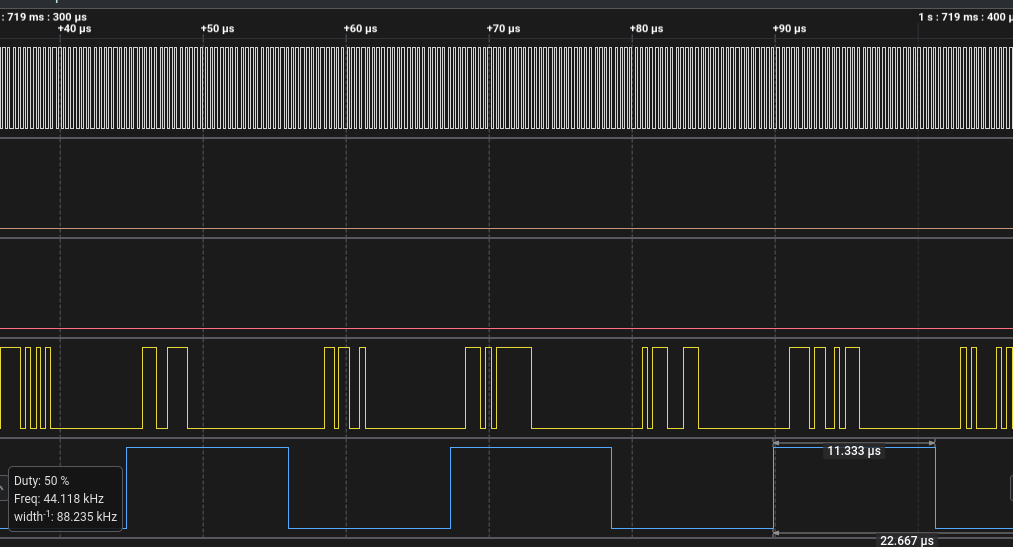
Task: Click the +90 µs time ruler marker
Action: tap(789, 29)
